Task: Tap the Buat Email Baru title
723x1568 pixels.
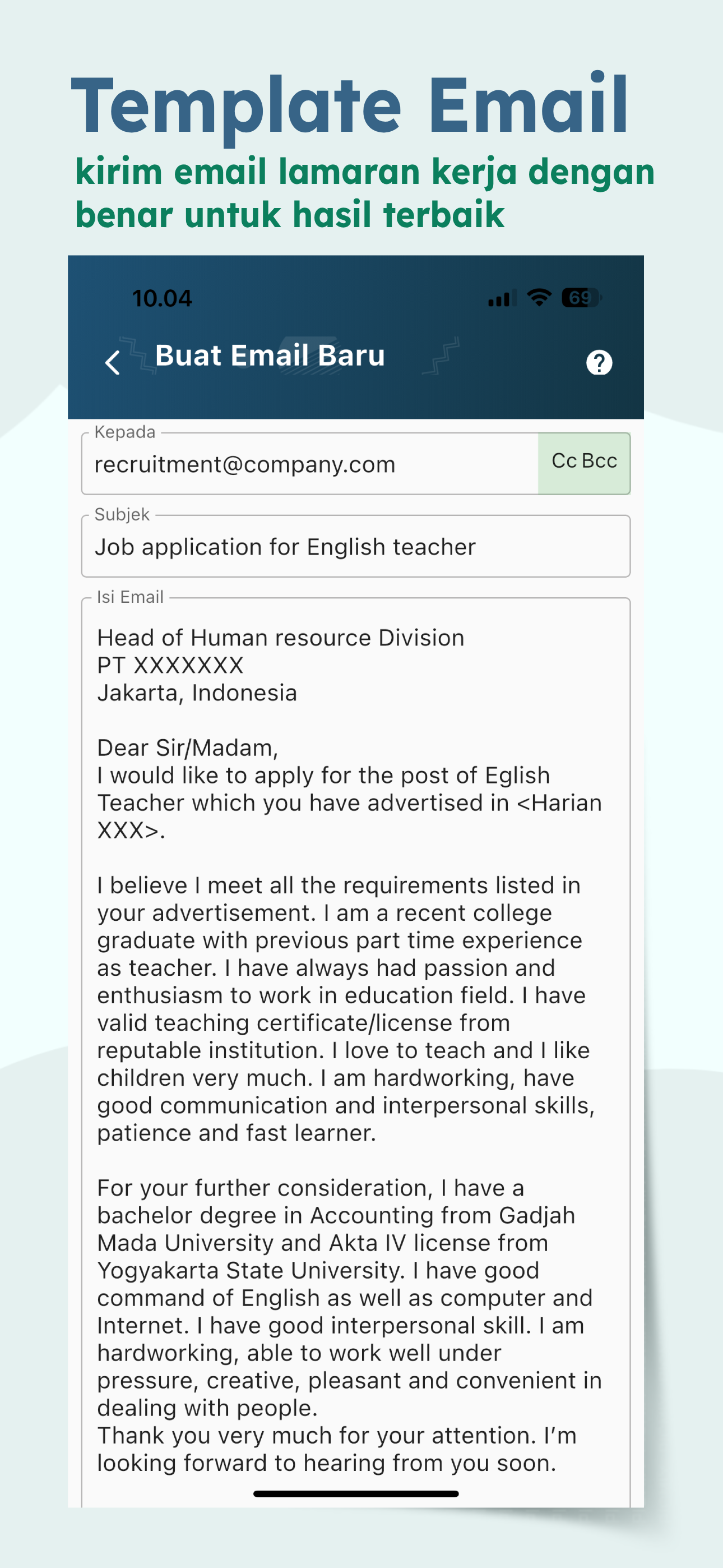Action: coord(270,356)
